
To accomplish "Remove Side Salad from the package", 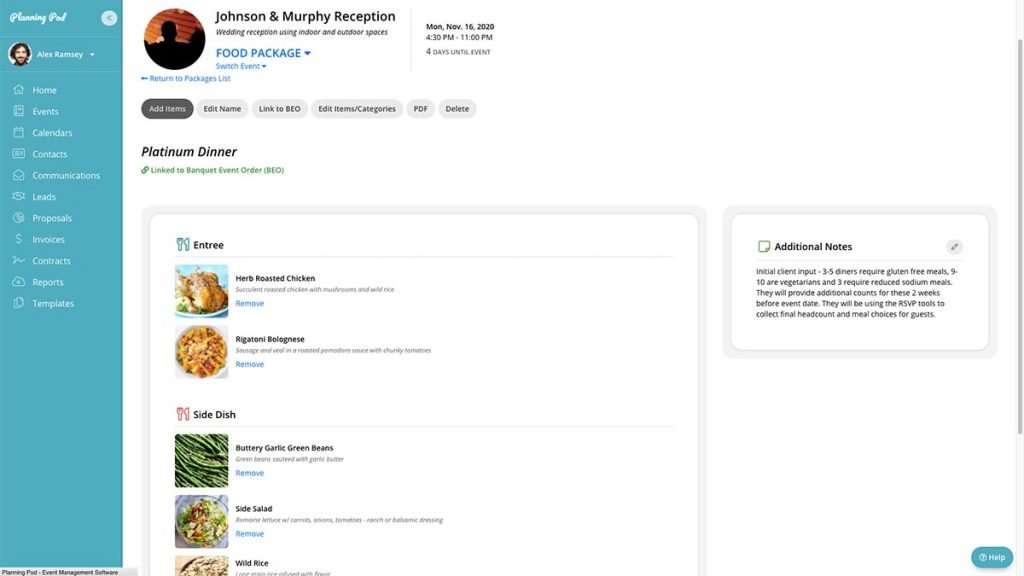I will [249, 534].
